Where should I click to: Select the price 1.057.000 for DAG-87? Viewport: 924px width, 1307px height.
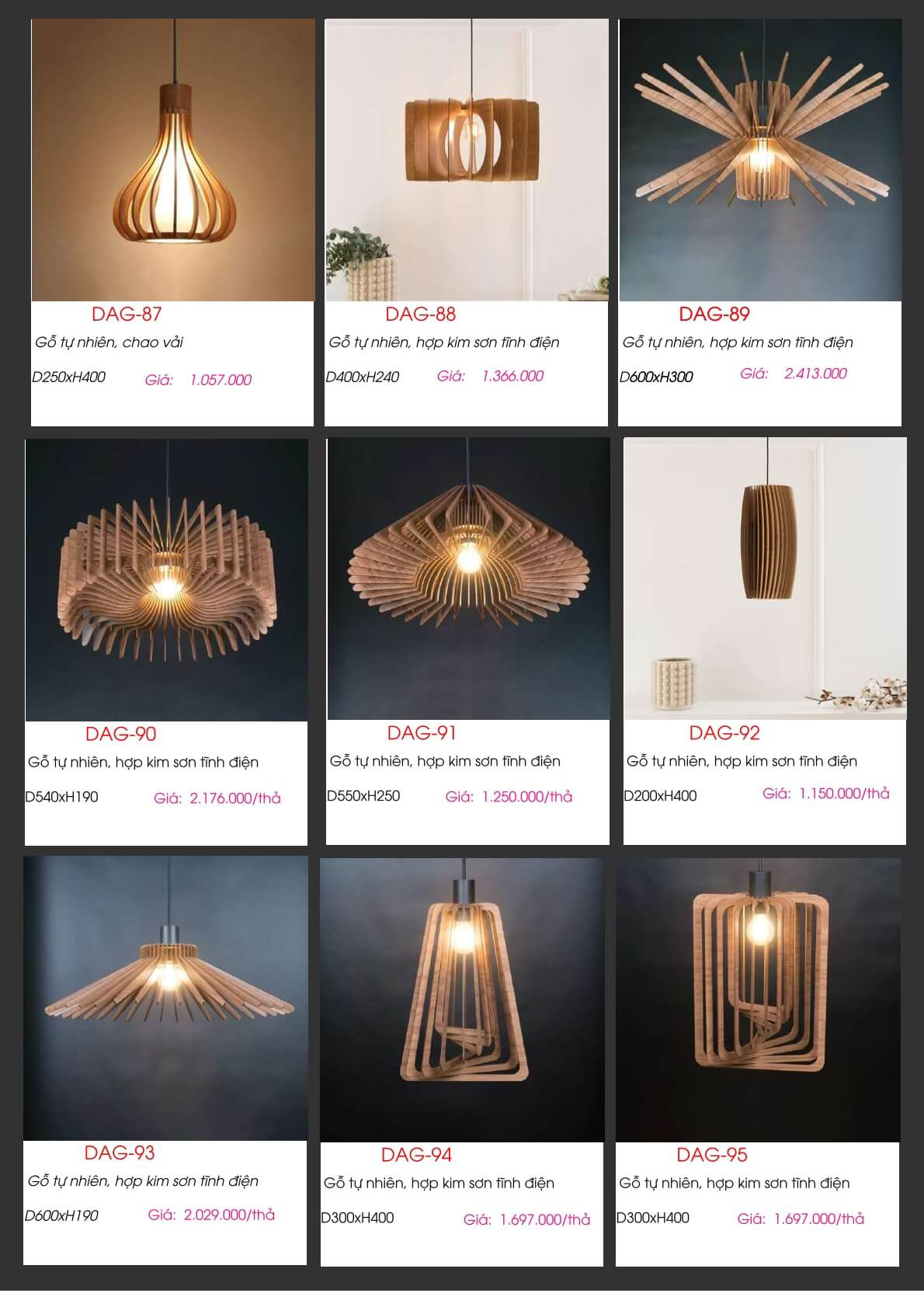221,380
